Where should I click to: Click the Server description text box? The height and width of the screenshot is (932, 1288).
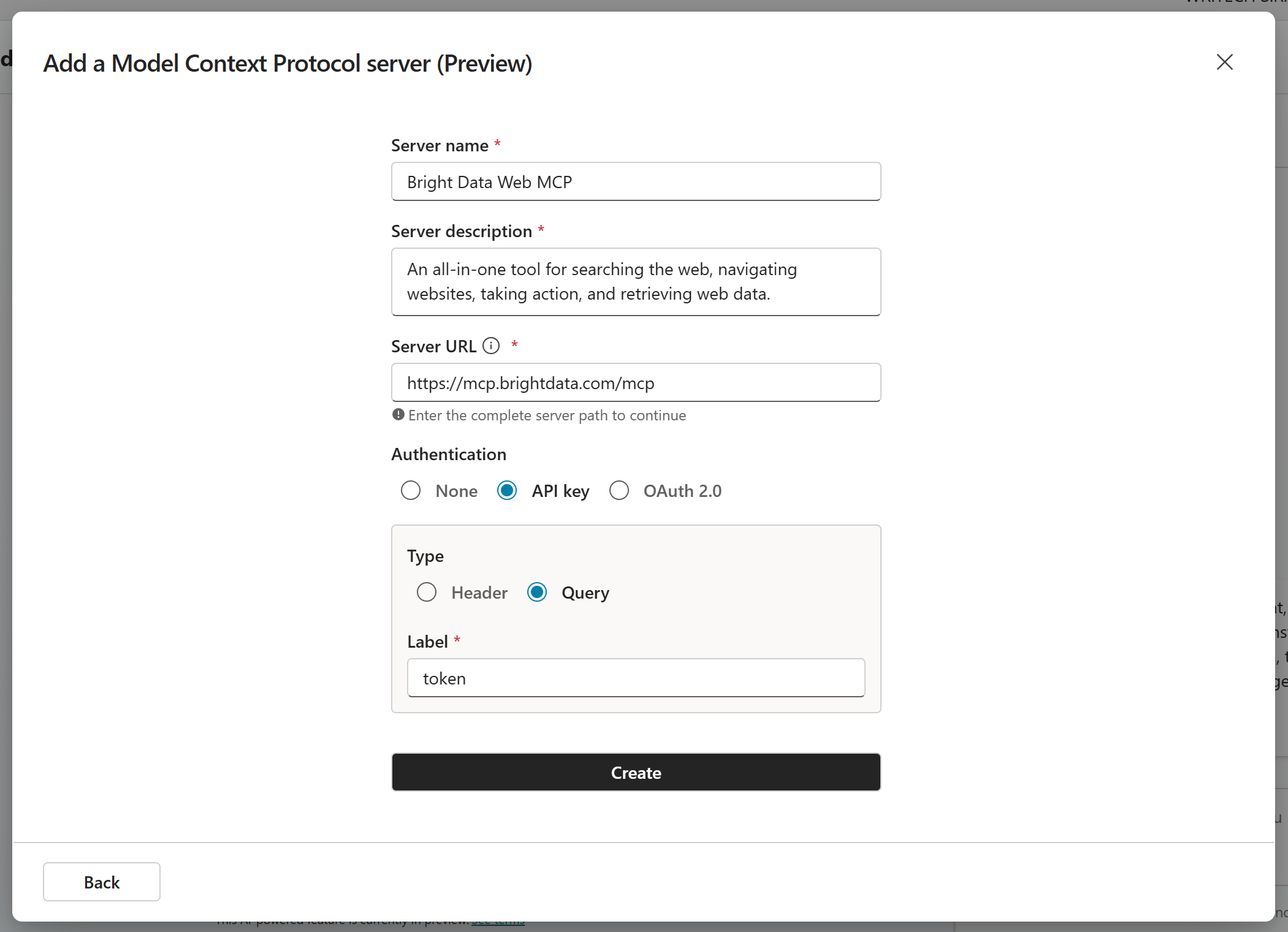pos(636,282)
